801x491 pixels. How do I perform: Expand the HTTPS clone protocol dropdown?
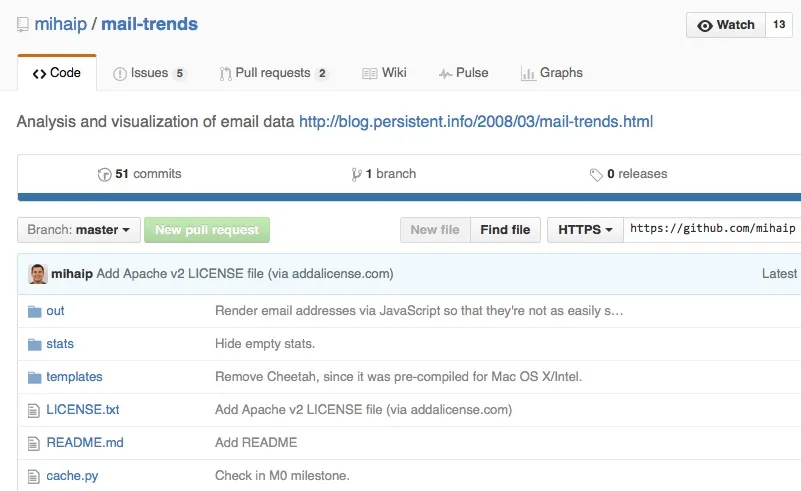(x=585, y=230)
